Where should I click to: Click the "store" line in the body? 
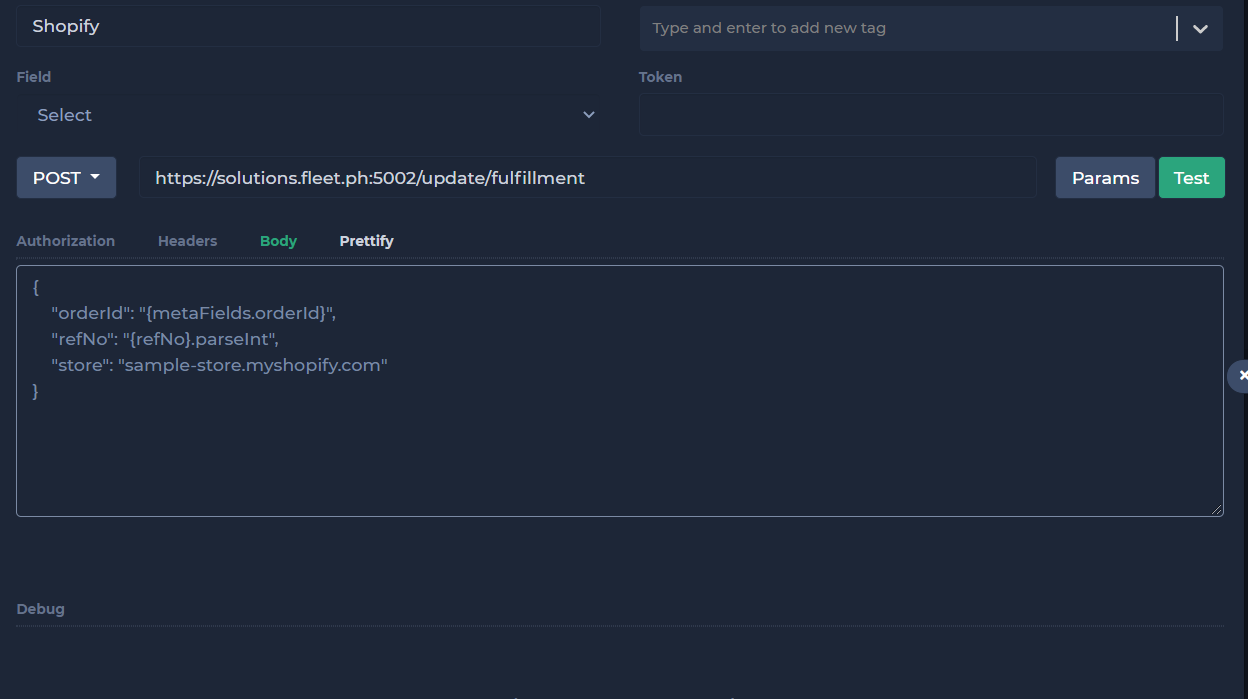pyautogui.click(x=219, y=365)
